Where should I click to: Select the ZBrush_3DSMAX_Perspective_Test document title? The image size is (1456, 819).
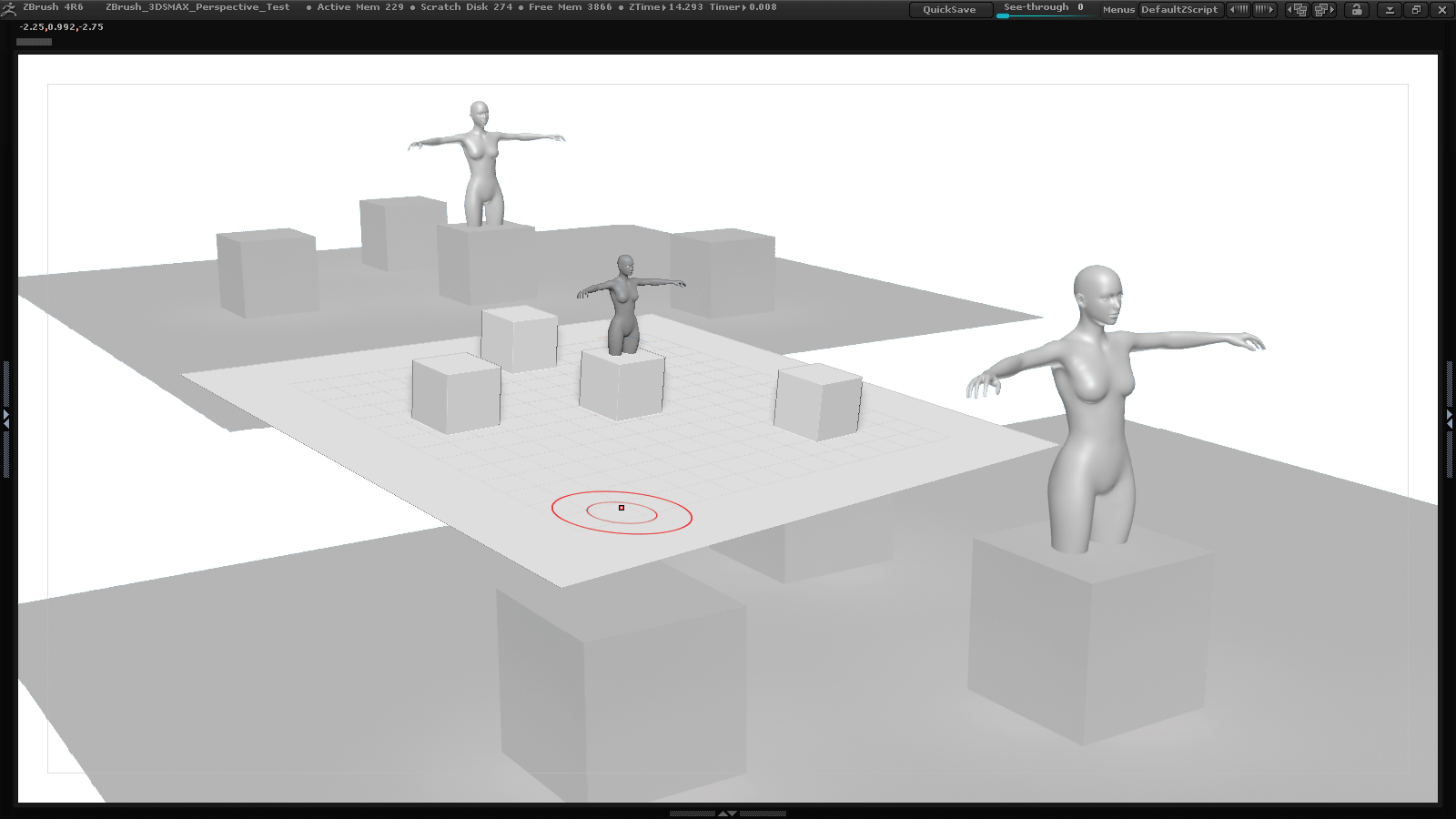point(198,7)
